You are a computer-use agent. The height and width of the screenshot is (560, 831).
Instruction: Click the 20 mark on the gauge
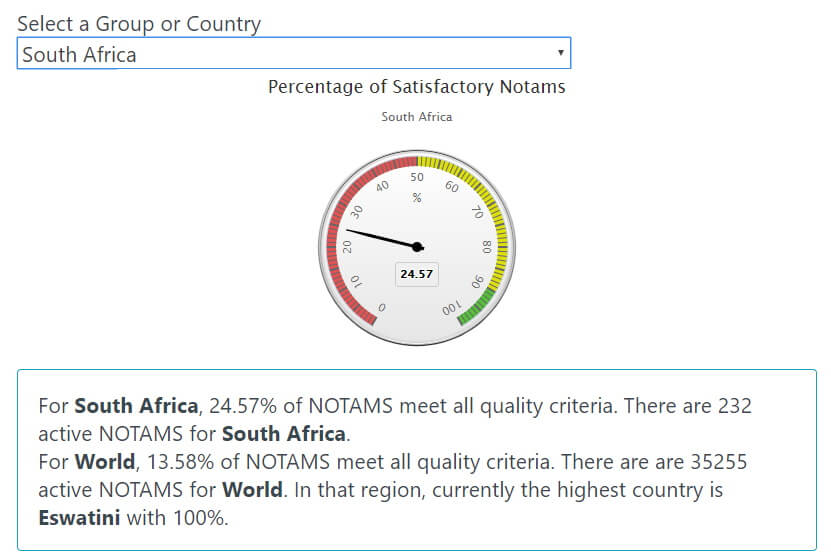tap(347, 247)
